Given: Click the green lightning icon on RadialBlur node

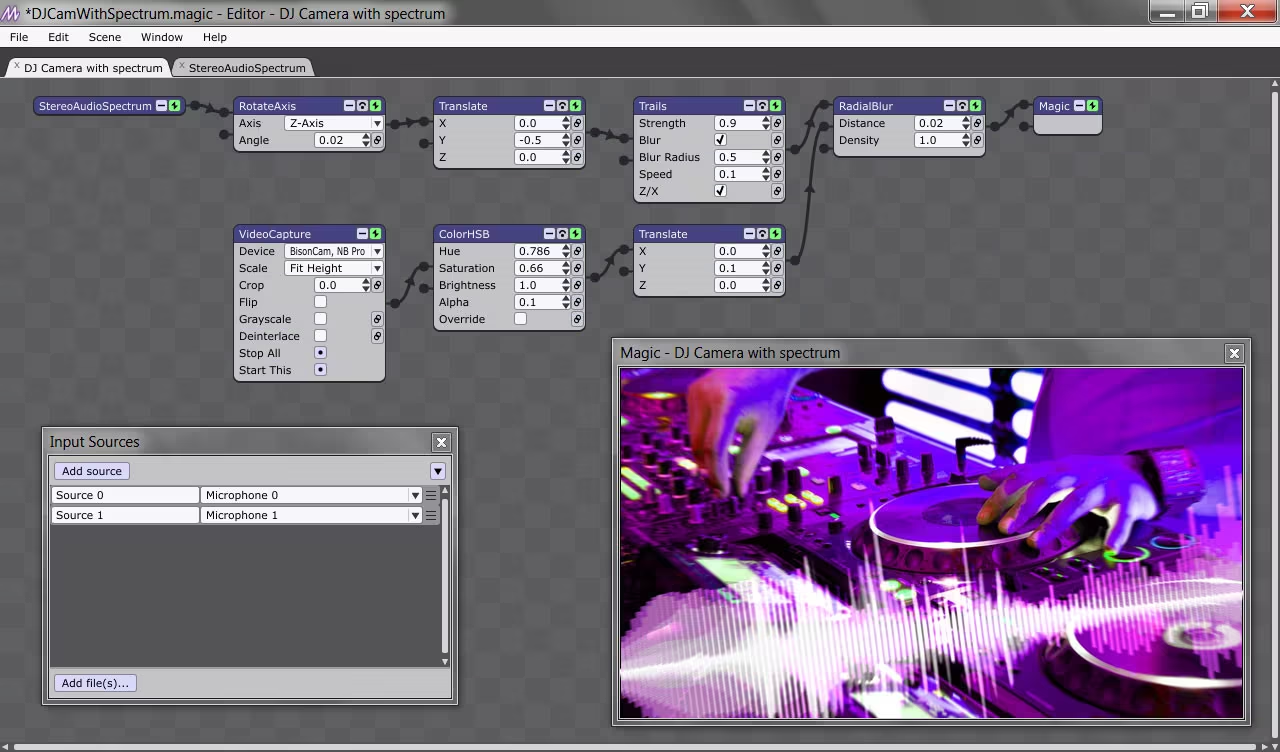Looking at the screenshot, I should pos(975,106).
